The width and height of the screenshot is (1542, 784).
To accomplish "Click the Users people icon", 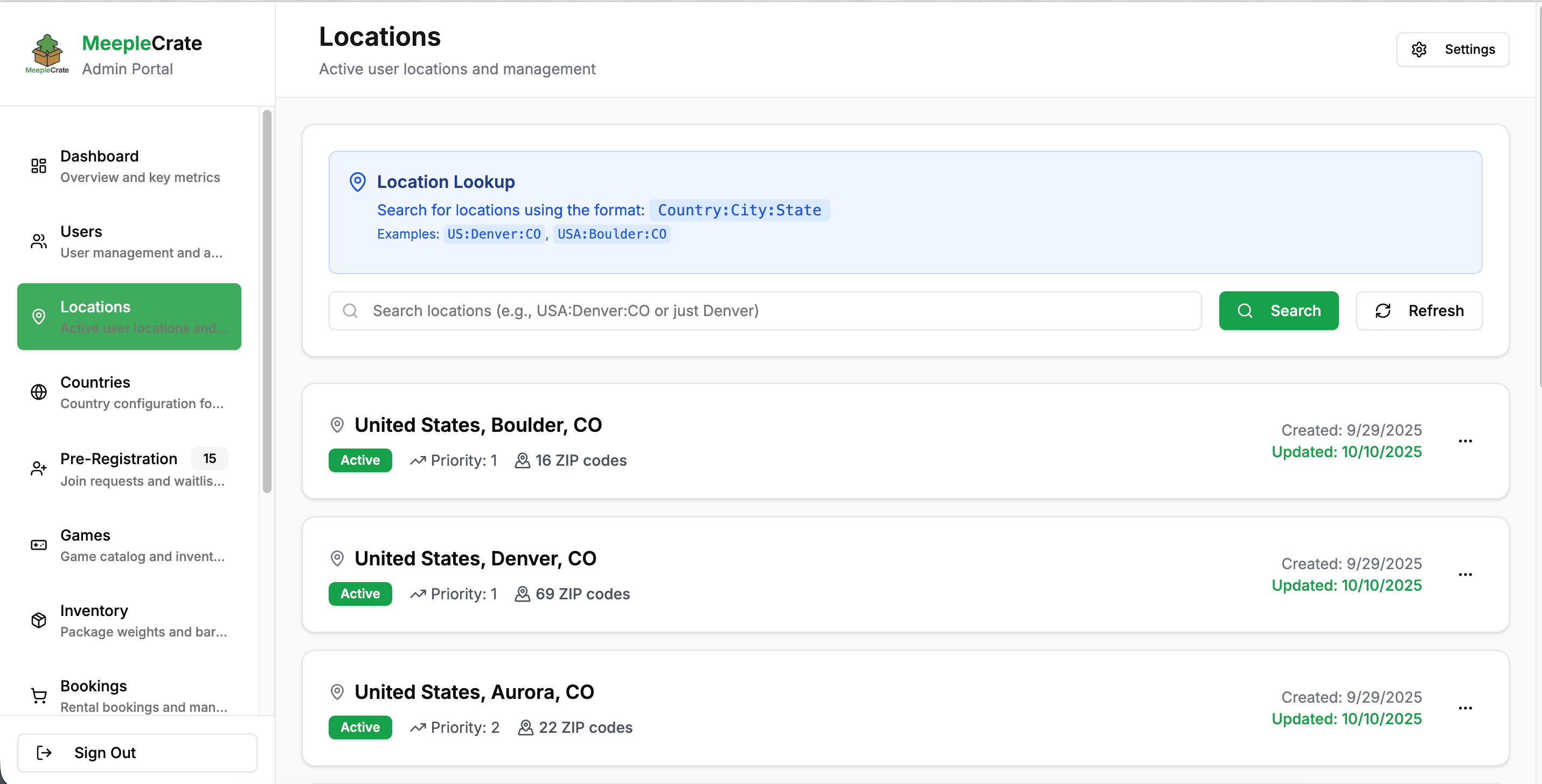I will coord(39,241).
